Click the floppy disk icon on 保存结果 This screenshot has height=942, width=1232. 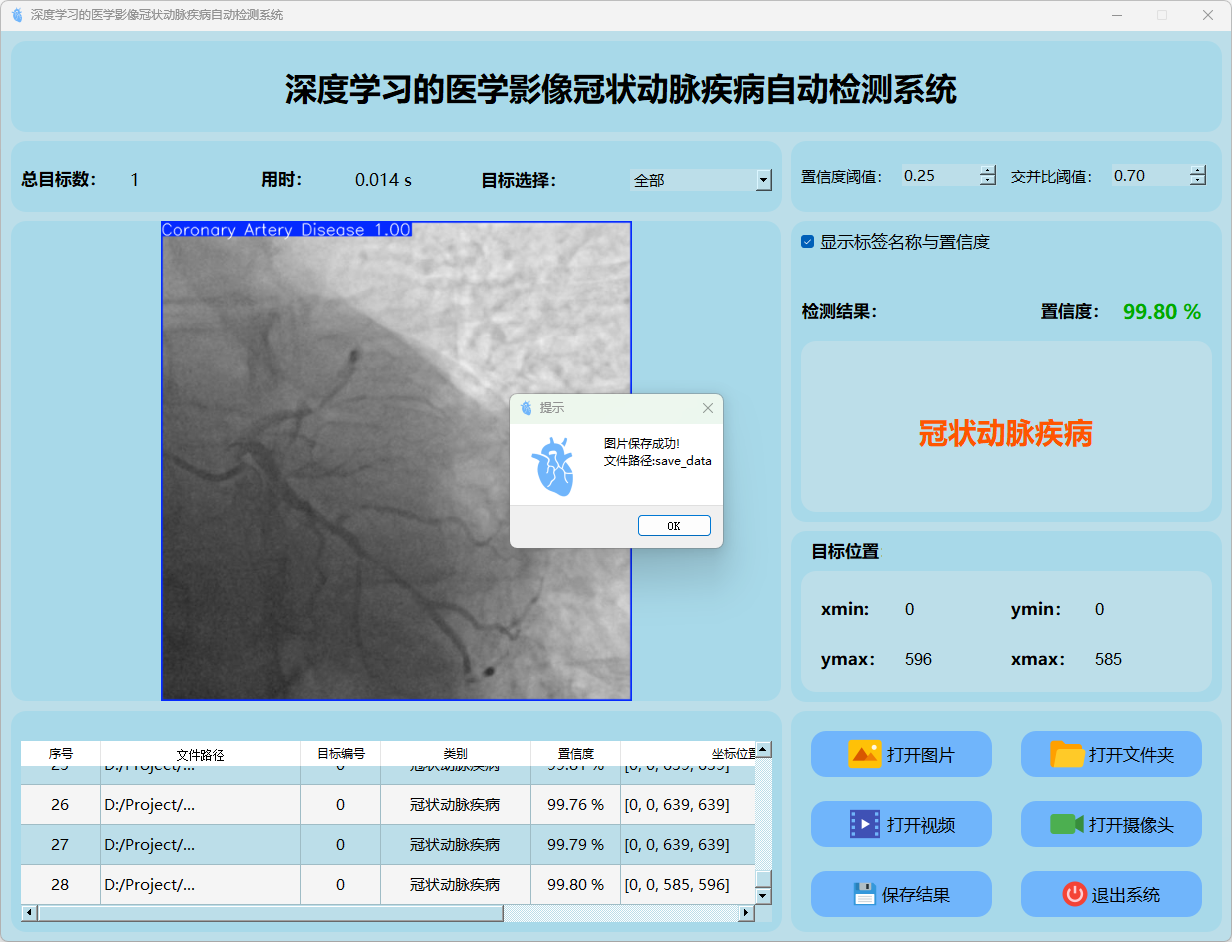[864, 894]
